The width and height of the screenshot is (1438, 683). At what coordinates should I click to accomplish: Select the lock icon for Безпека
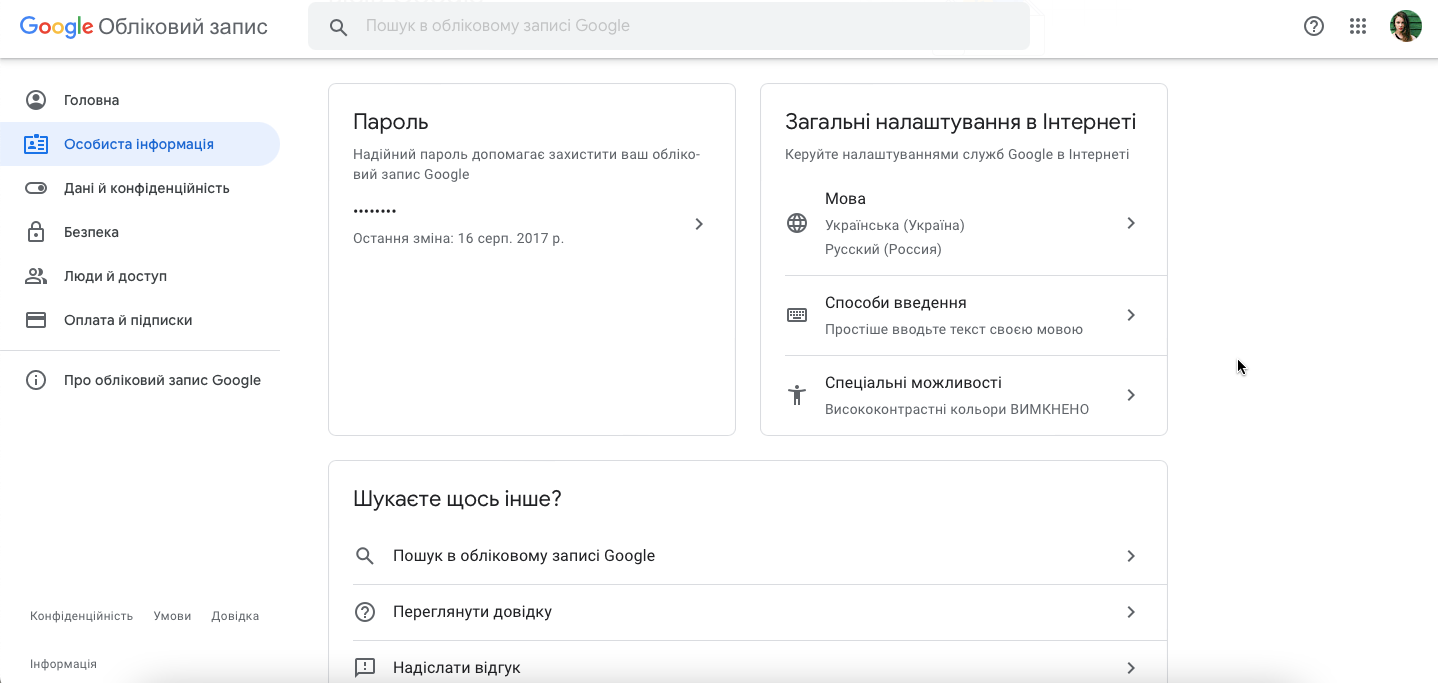36,231
